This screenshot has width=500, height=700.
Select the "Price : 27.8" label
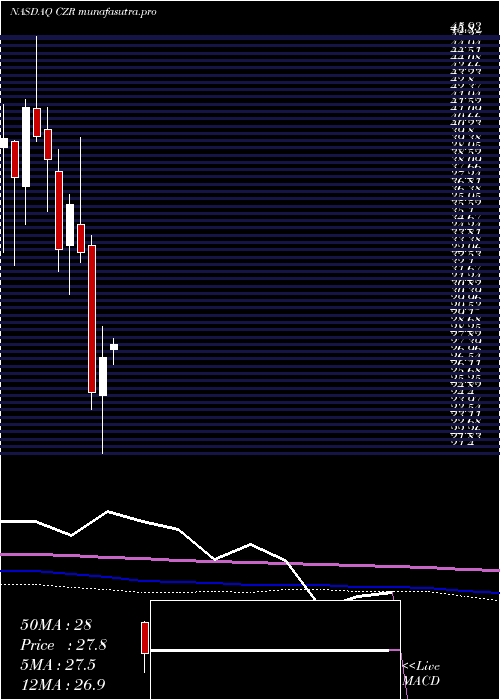[x=63, y=645]
